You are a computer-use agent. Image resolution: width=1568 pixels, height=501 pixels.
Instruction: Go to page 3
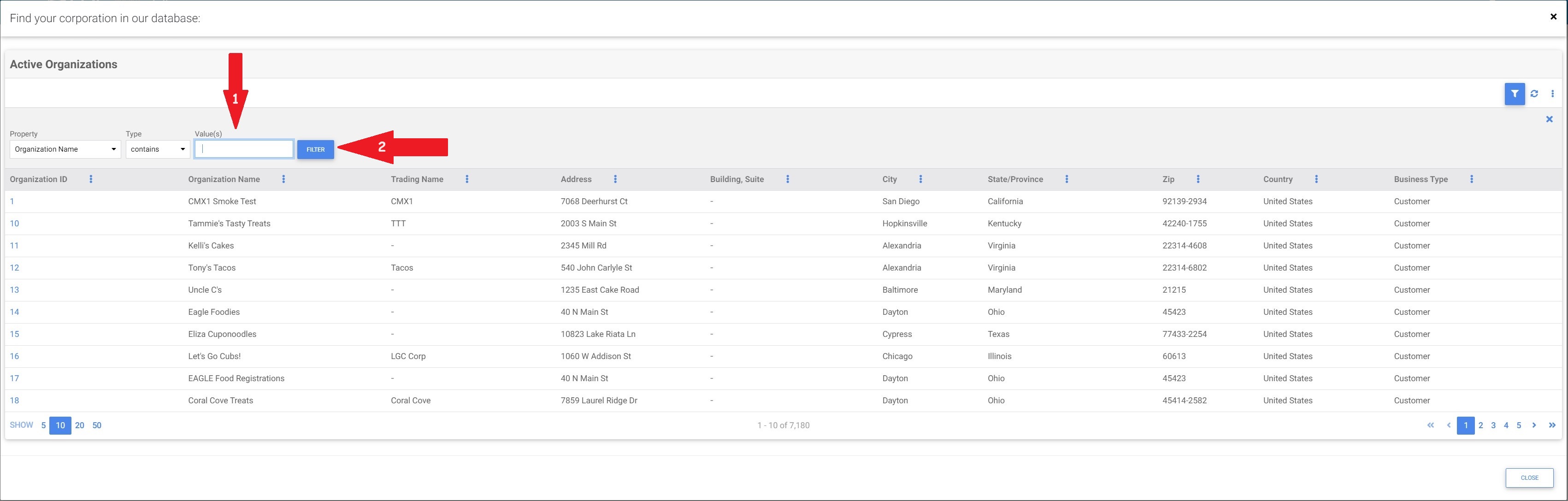pos(1493,425)
